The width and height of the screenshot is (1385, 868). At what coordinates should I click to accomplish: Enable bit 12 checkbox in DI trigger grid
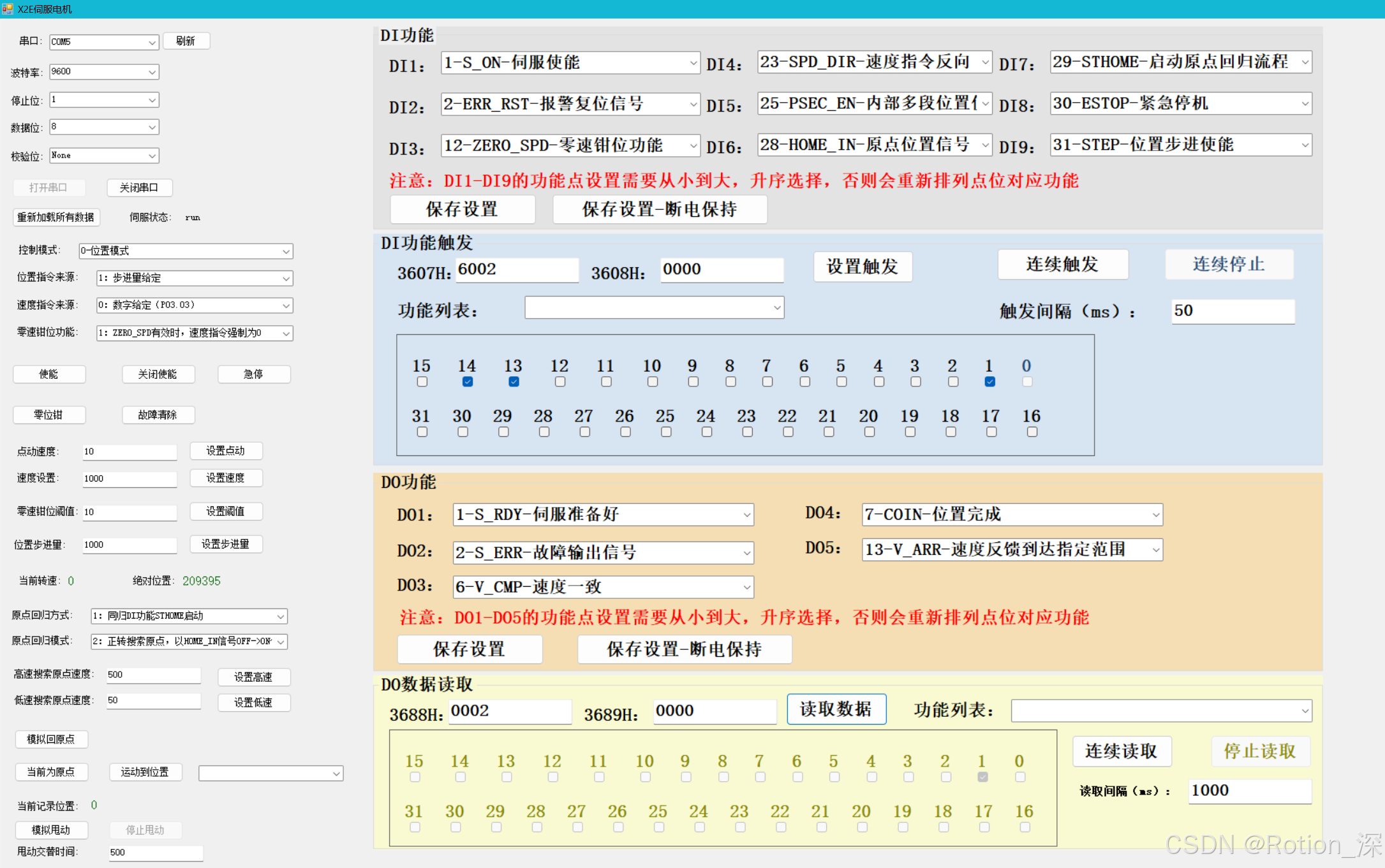tap(560, 381)
